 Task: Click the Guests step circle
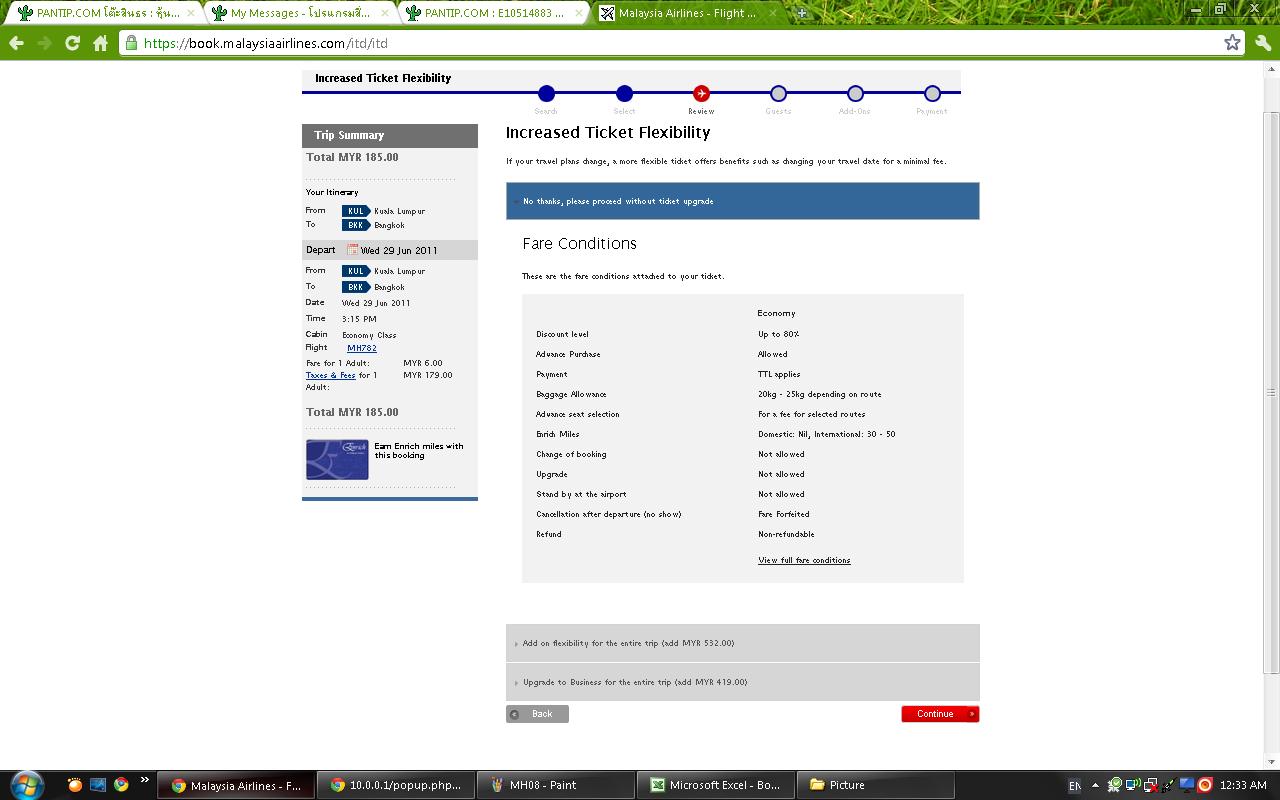[x=778, y=93]
